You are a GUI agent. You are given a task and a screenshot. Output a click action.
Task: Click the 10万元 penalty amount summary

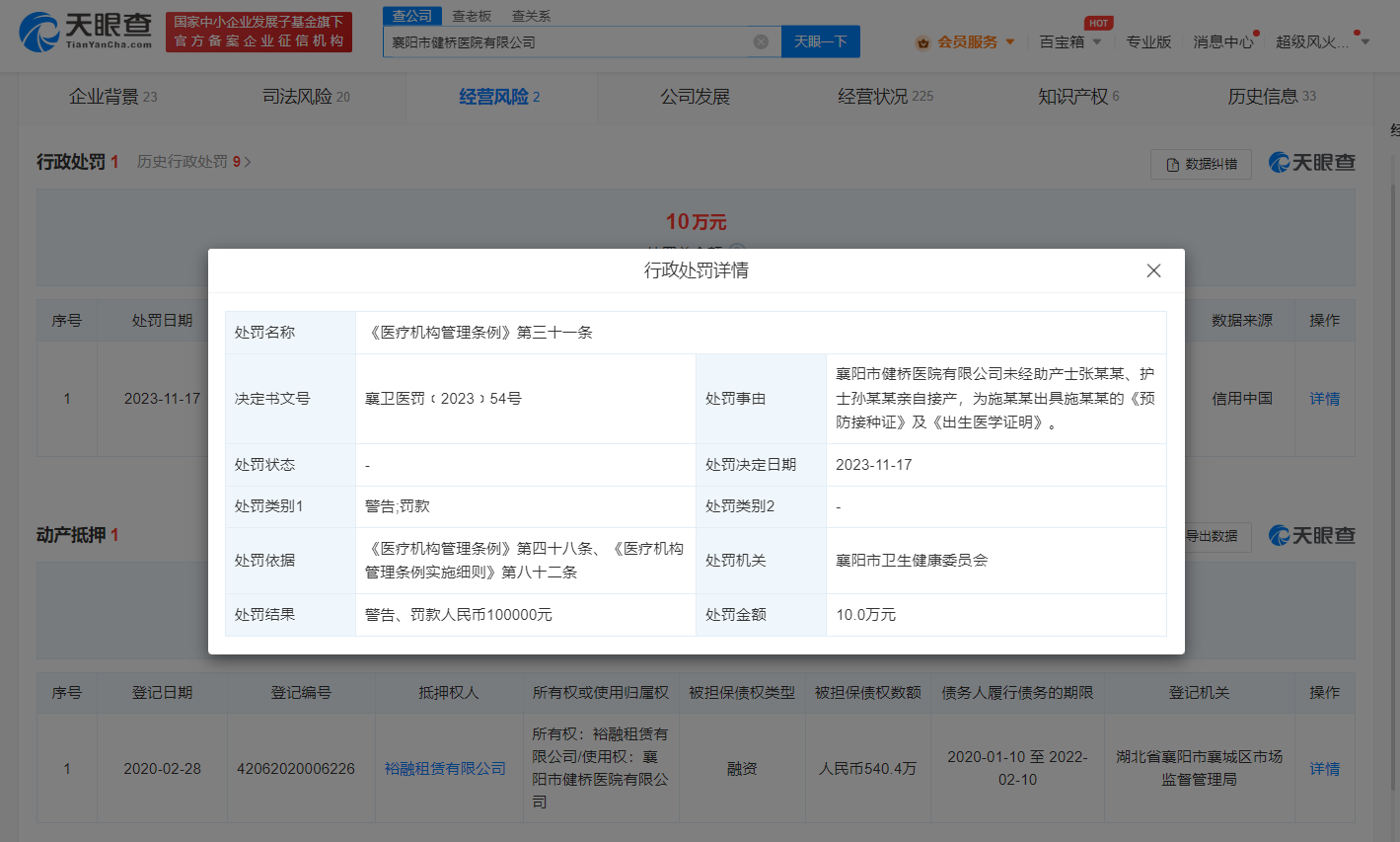(696, 222)
